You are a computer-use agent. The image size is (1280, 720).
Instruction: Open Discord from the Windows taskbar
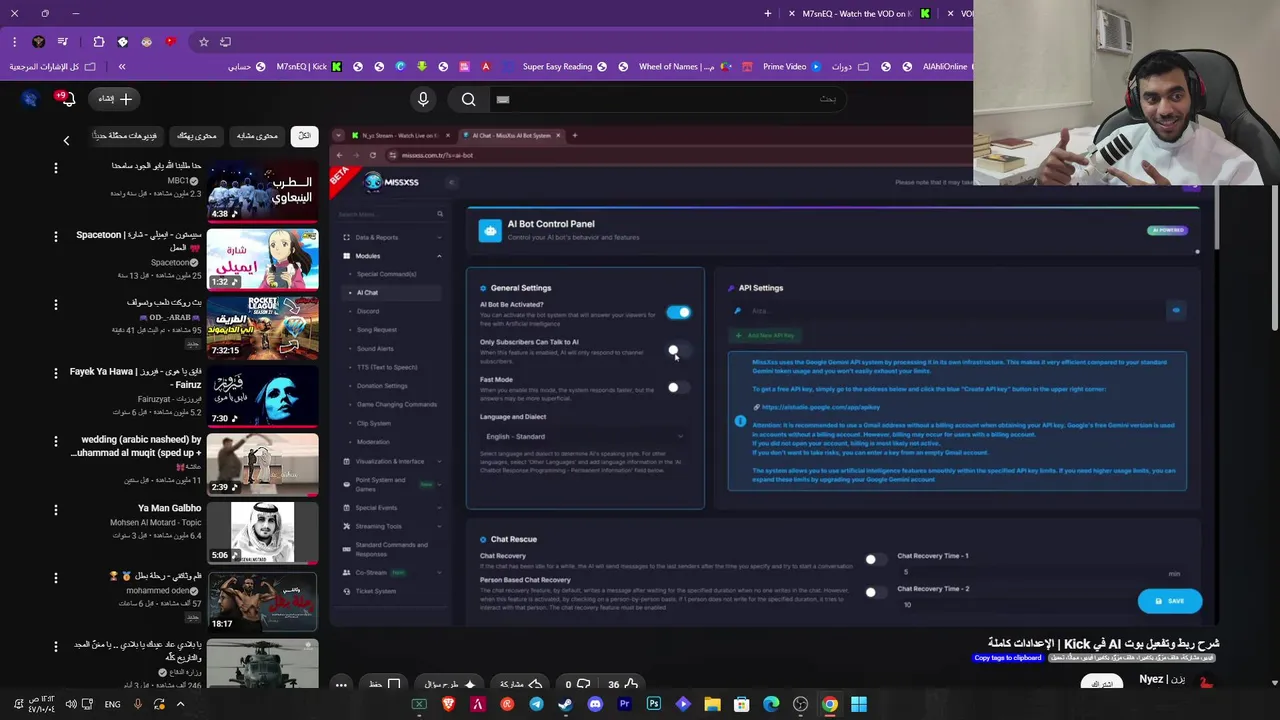(x=595, y=704)
